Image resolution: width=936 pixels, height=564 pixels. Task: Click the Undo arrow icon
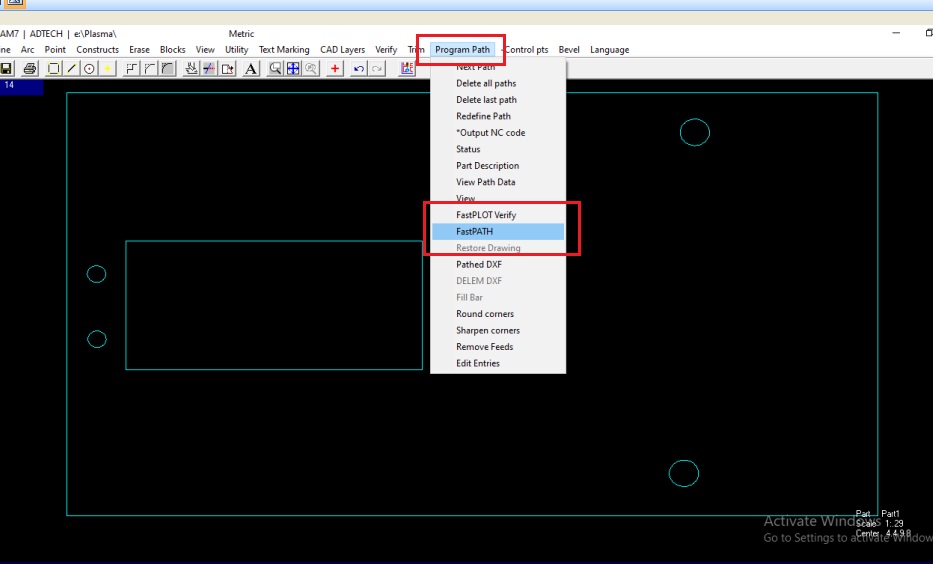359,69
